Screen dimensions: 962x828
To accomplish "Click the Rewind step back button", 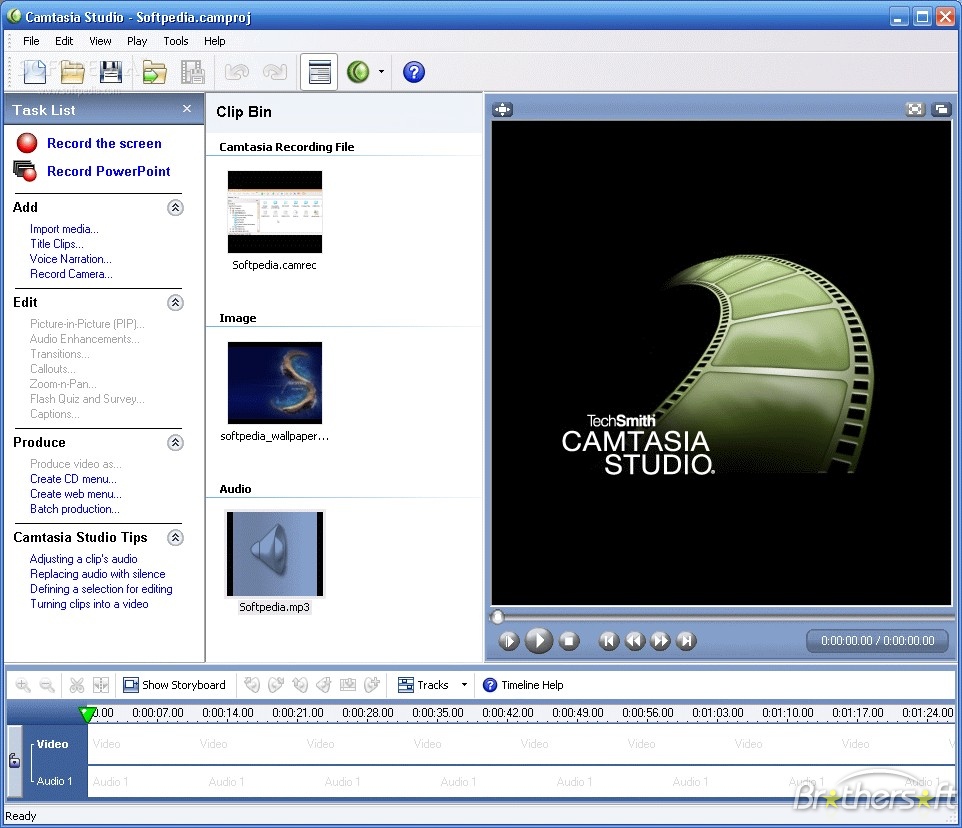I will coord(635,642).
